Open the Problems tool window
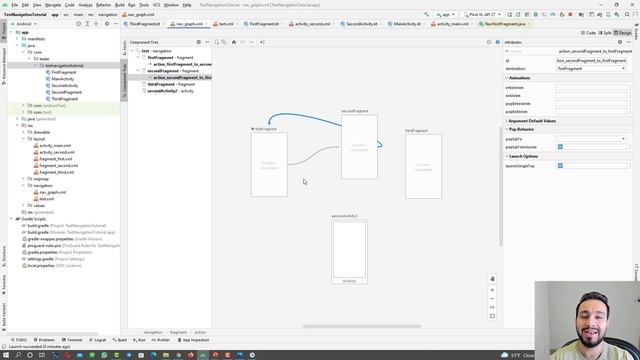640x360 pixels. coord(44,340)
